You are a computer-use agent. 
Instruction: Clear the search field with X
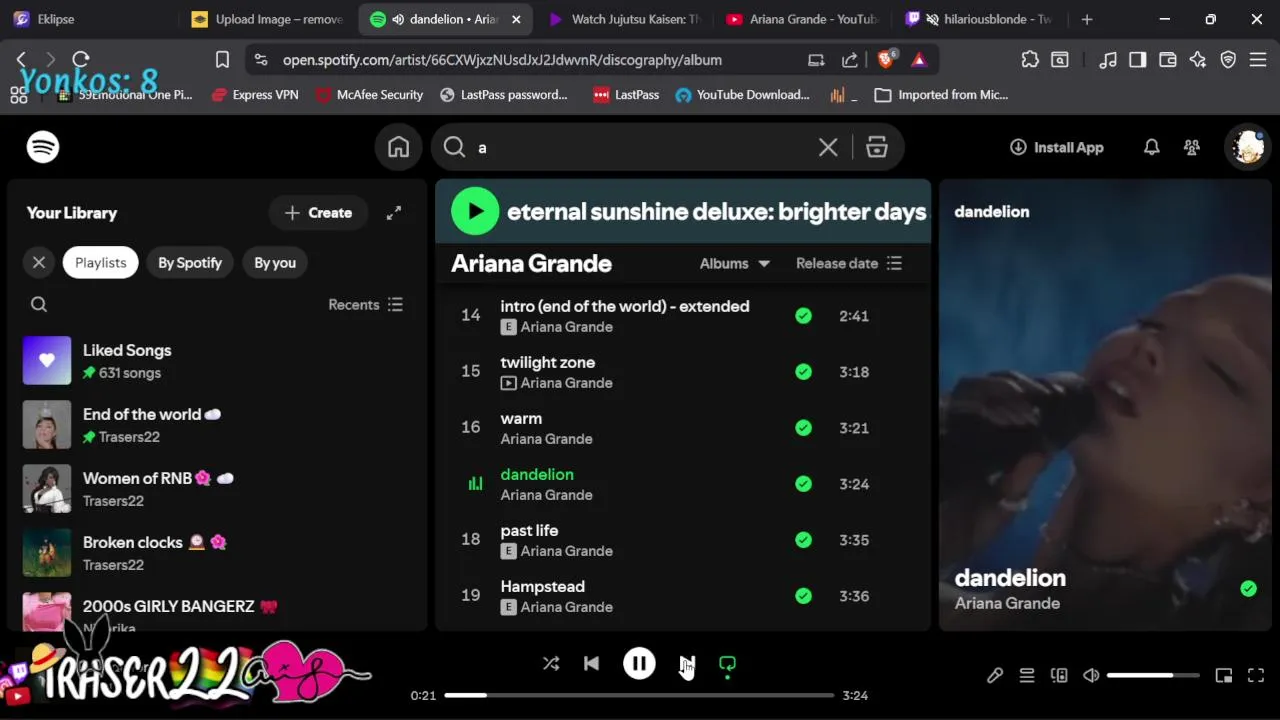[828, 147]
